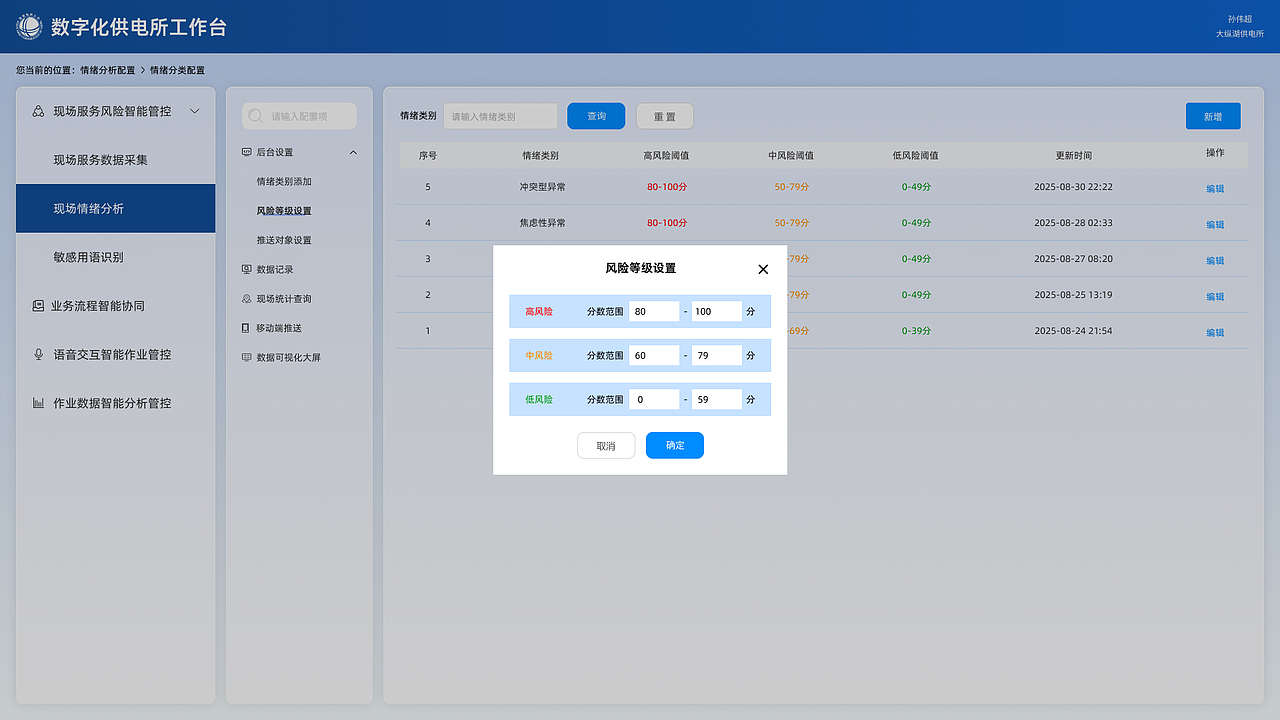Click the 中风险 upper score field showing 79
This screenshot has height=720, width=1280.
[717, 356]
